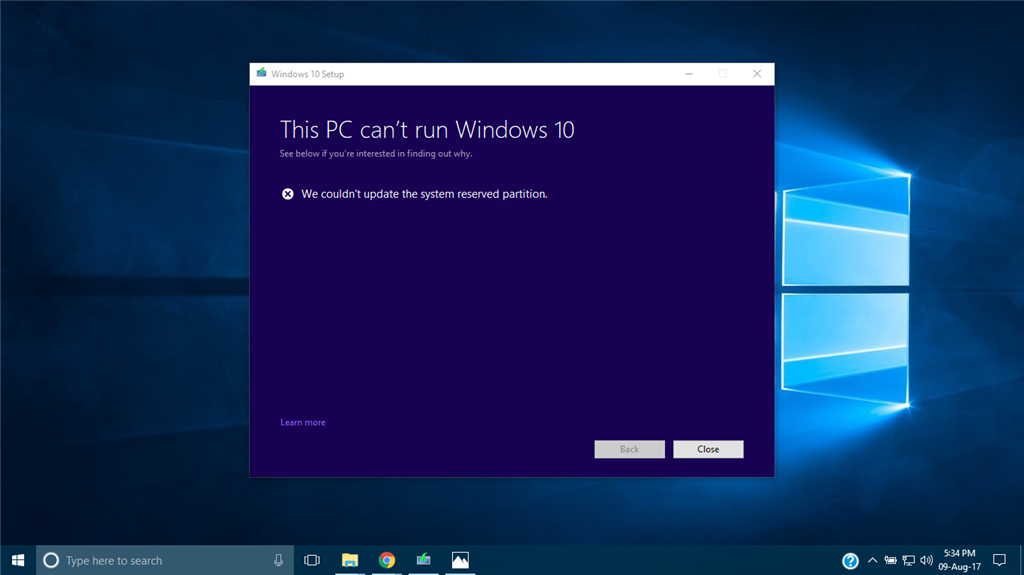
Task: Expand the hidden system tray icons chevron
Action: 872,560
